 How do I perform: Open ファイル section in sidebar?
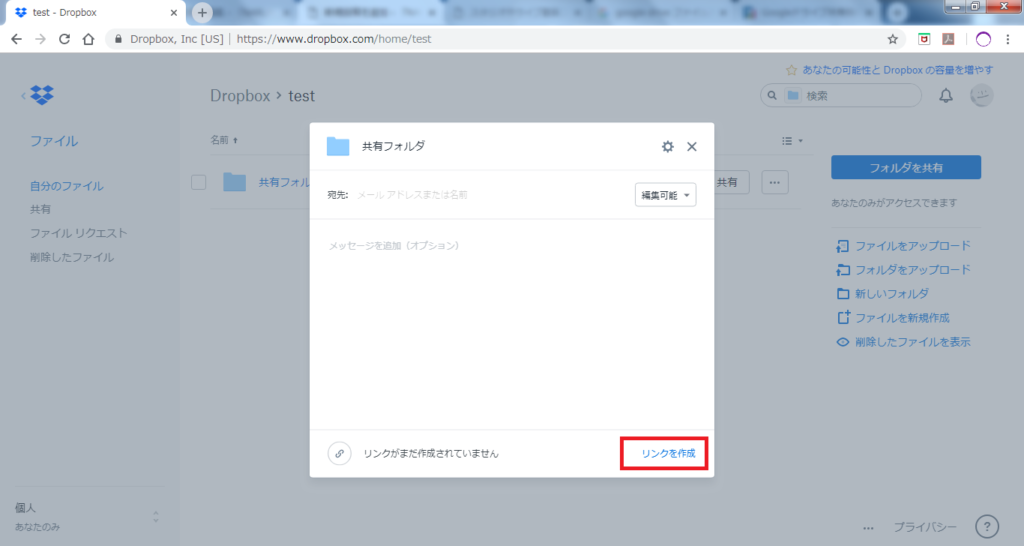click(54, 141)
